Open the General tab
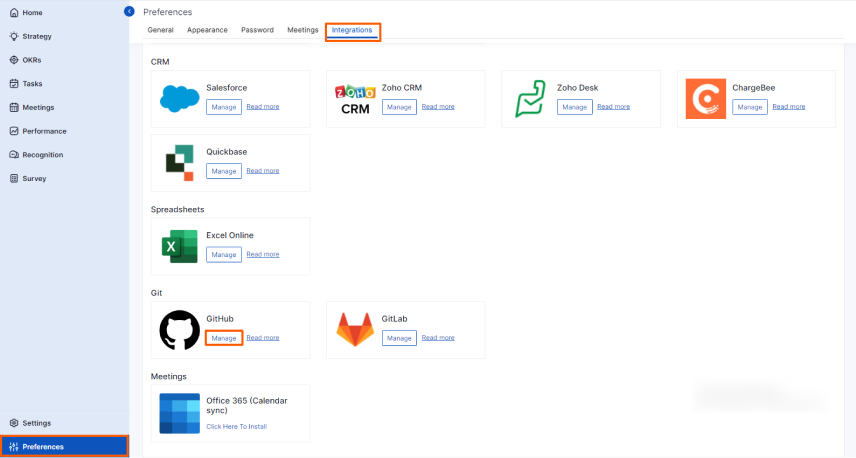856x458 pixels. coord(160,30)
